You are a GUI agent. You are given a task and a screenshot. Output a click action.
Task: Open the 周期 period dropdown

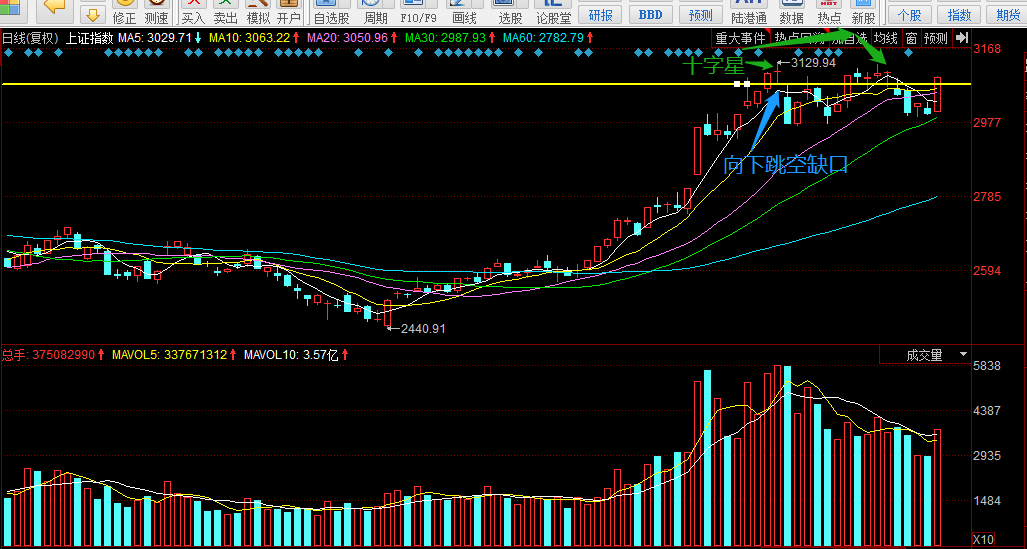[x=376, y=12]
